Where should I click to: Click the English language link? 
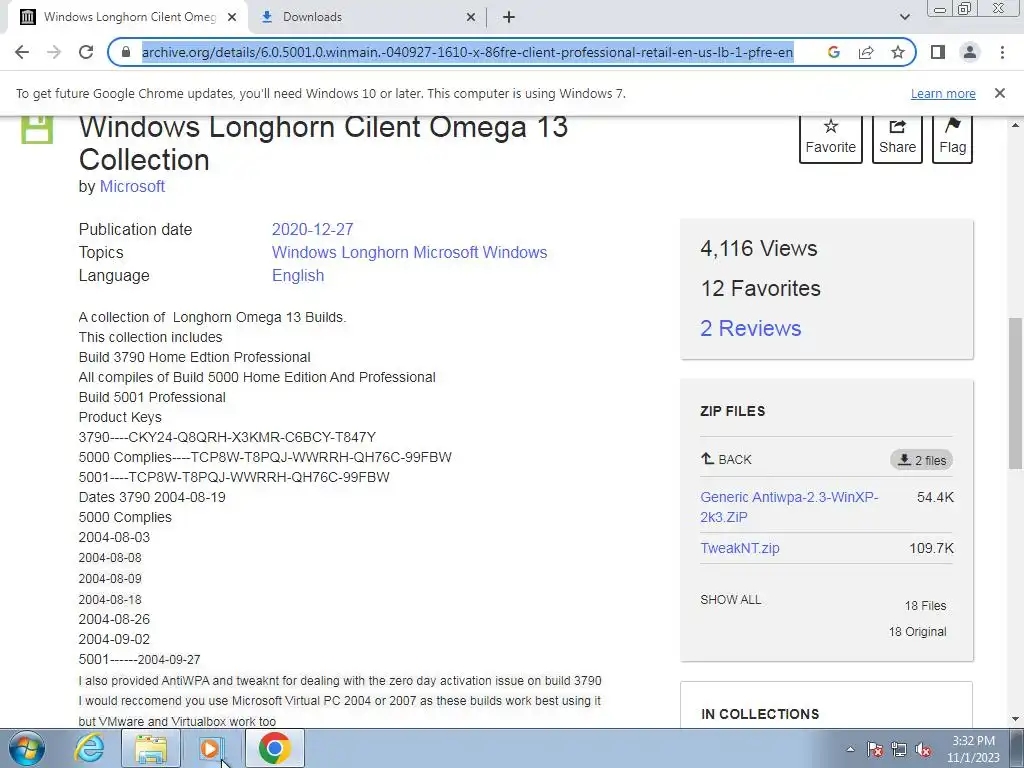coord(298,276)
